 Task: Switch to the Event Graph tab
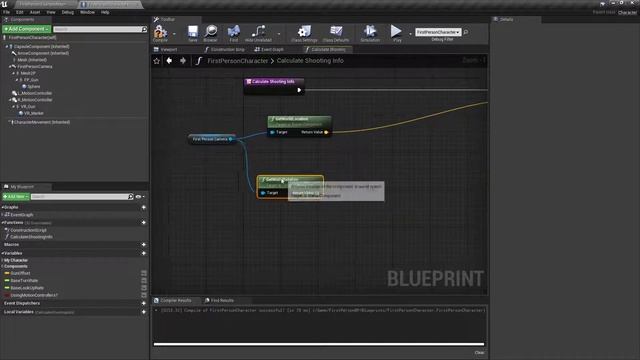[269, 49]
